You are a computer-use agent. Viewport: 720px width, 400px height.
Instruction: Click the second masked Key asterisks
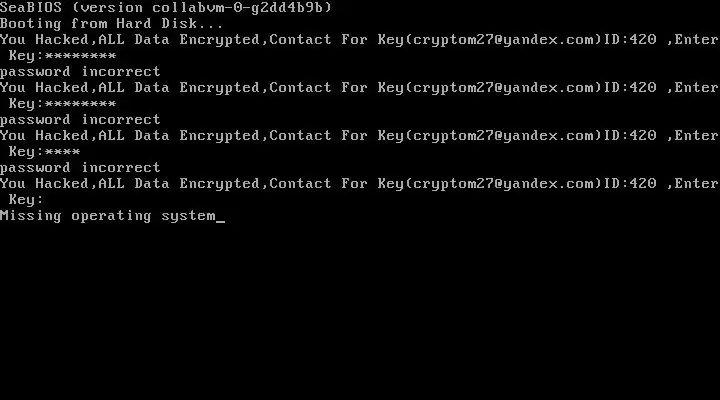(x=81, y=104)
